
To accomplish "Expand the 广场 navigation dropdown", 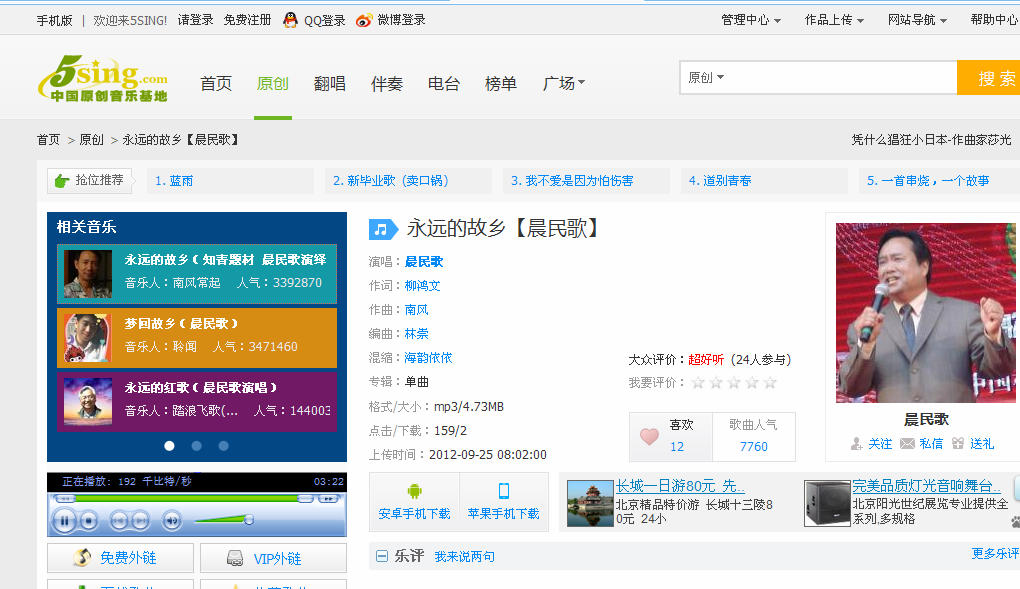I will 563,83.
